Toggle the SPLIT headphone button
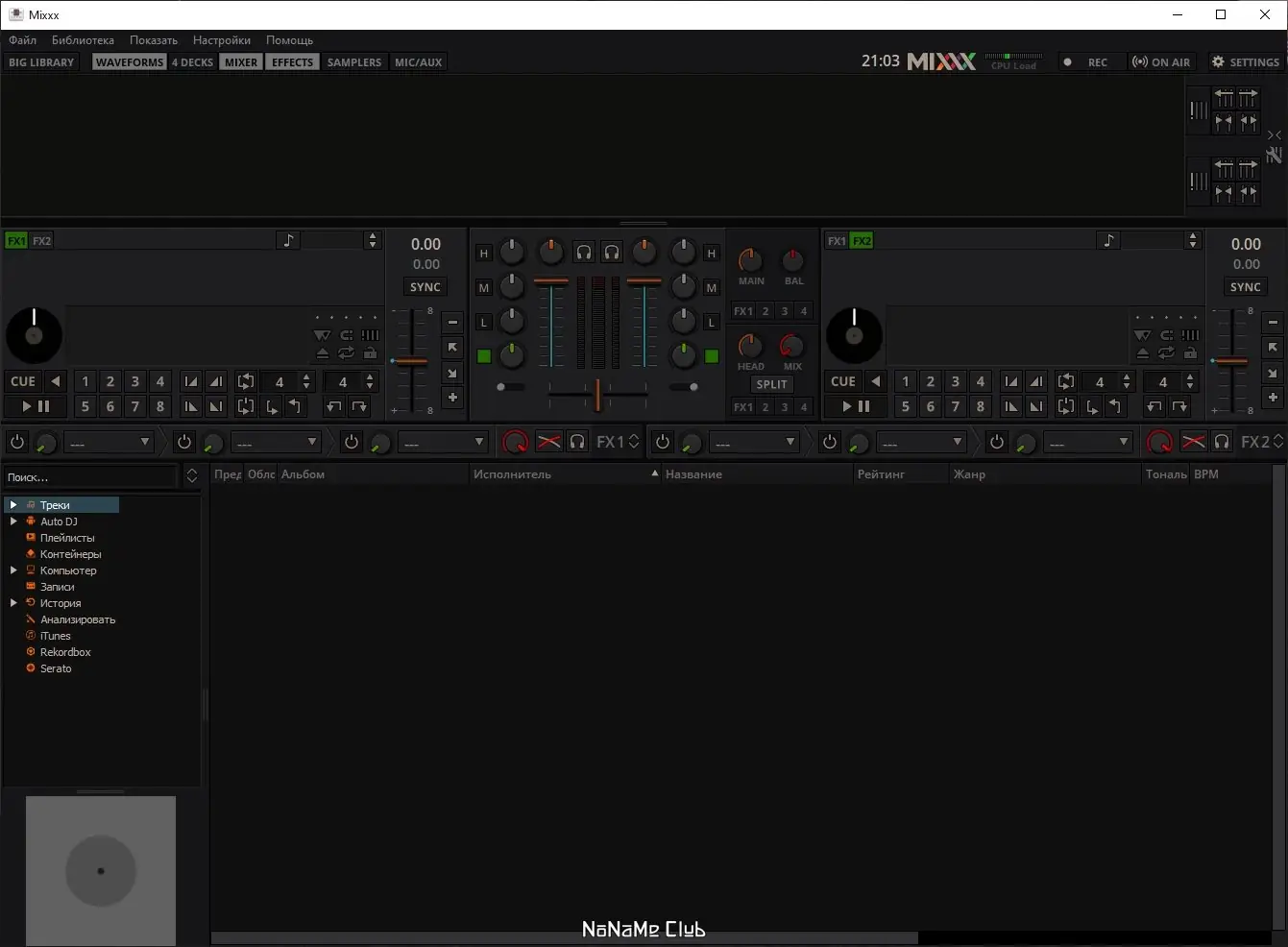This screenshot has height=947, width=1288. pyautogui.click(x=771, y=384)
